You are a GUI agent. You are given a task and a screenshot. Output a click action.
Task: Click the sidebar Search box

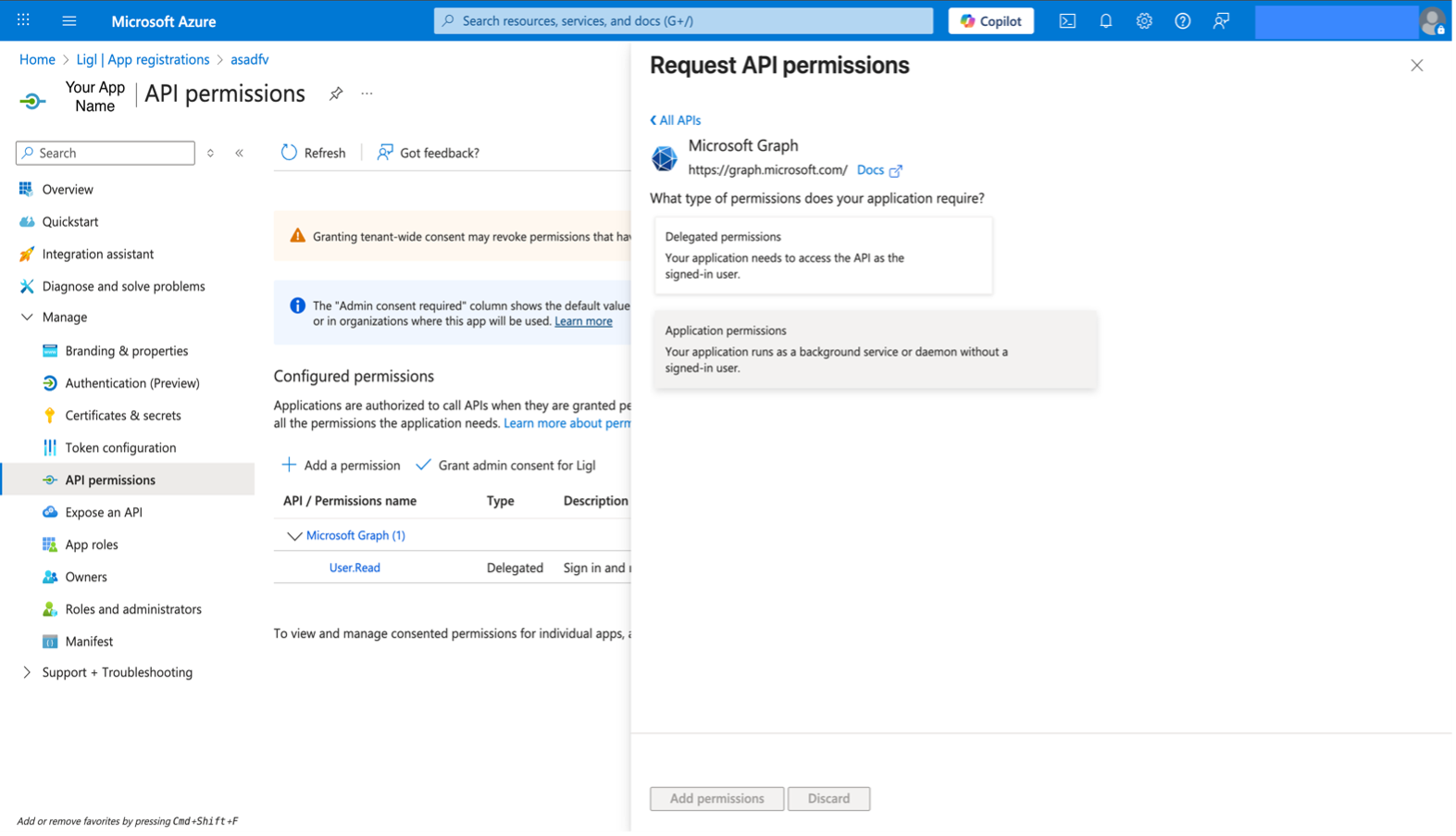(106, 154)
